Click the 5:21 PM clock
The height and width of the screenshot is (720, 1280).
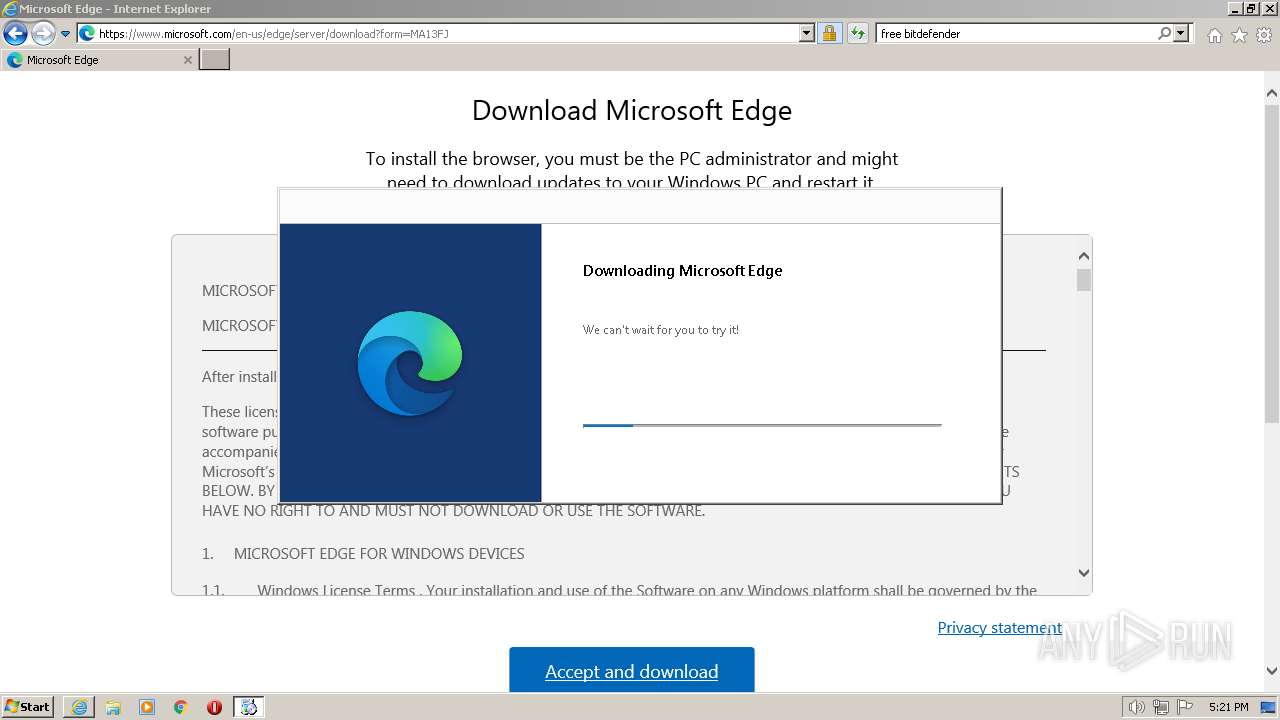[1228, 707]
